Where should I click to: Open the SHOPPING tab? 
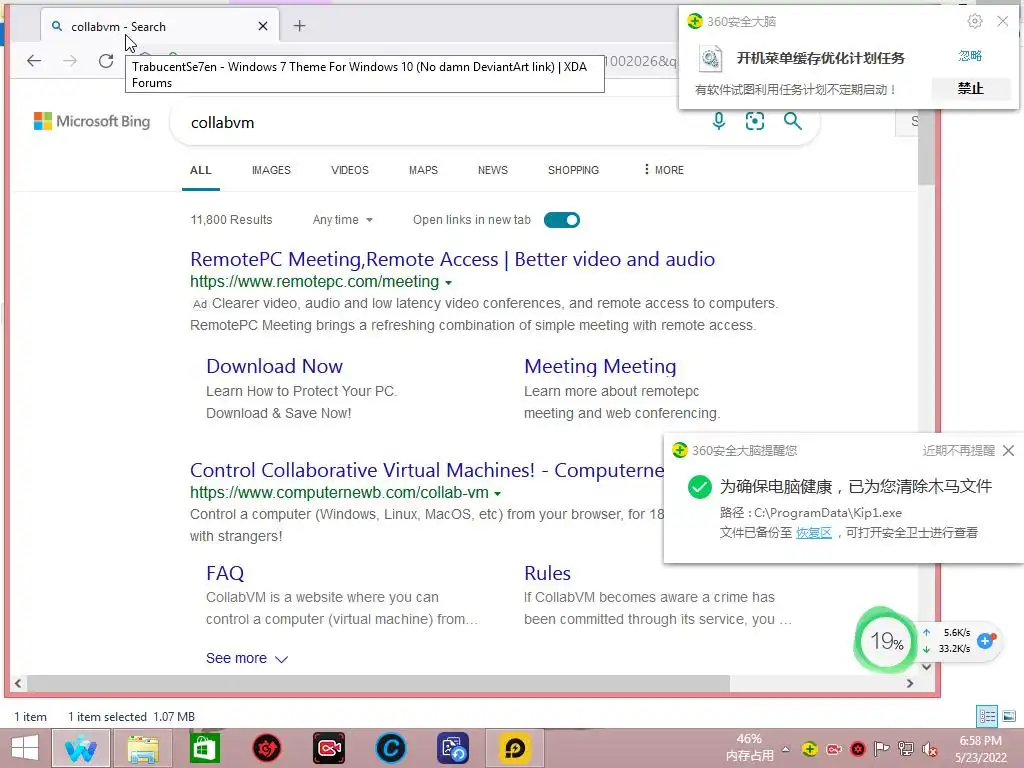[573, 170]
